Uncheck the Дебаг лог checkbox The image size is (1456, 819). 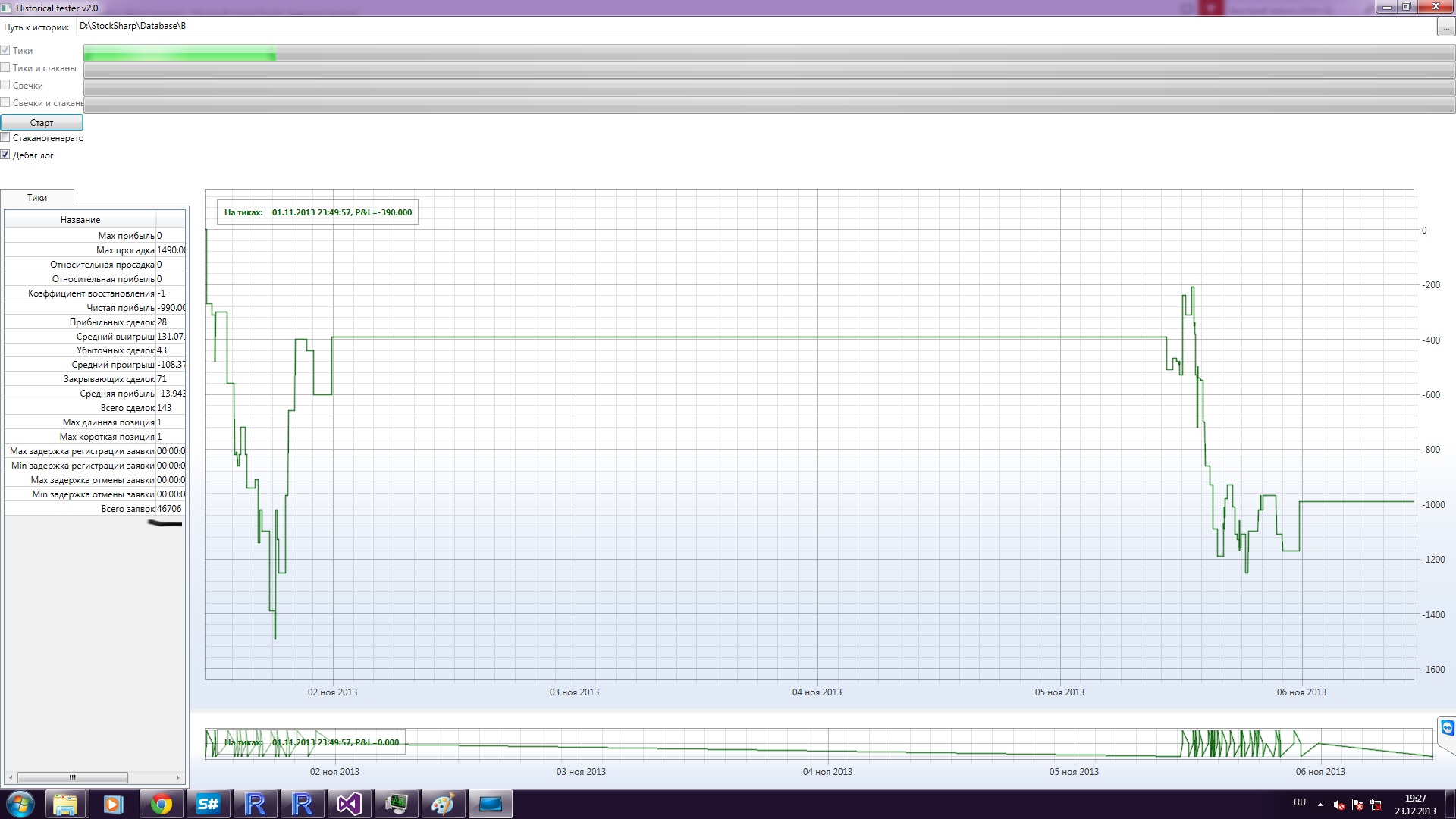click(5, 155)
